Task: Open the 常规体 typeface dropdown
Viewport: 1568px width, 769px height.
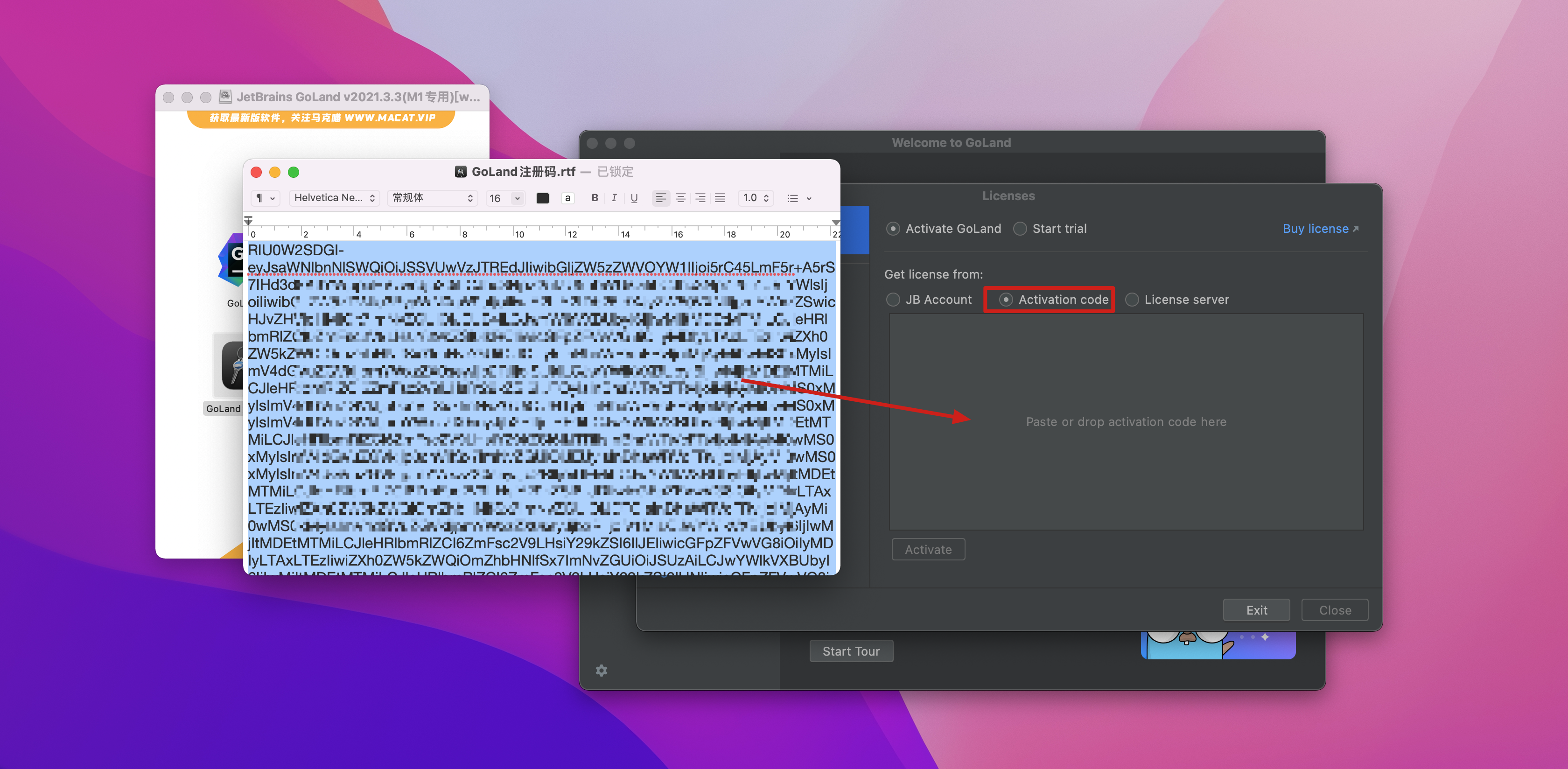Action: pos(432,198)
